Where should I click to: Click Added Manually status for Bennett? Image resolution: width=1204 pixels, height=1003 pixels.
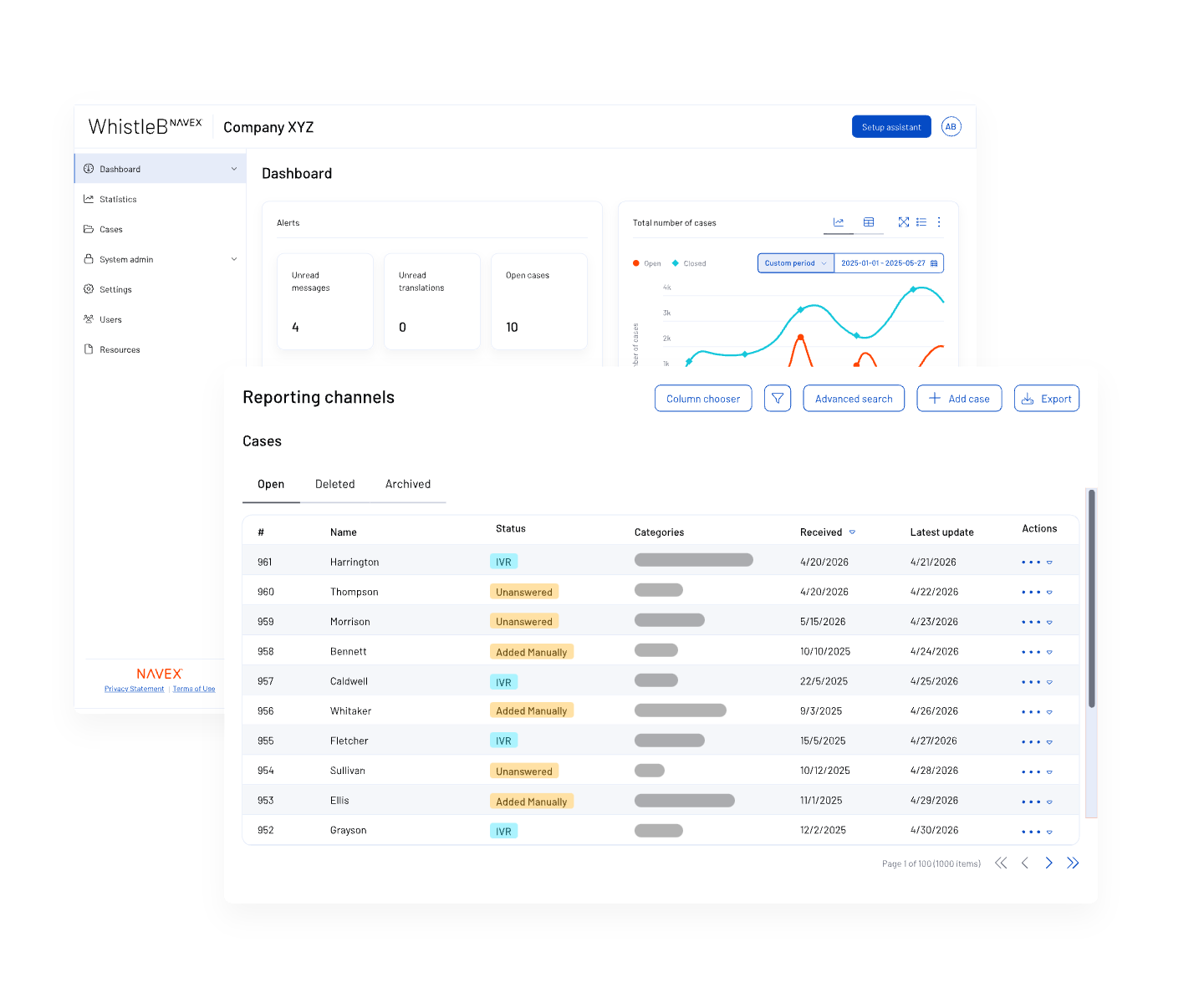click(x=532, y=652)
